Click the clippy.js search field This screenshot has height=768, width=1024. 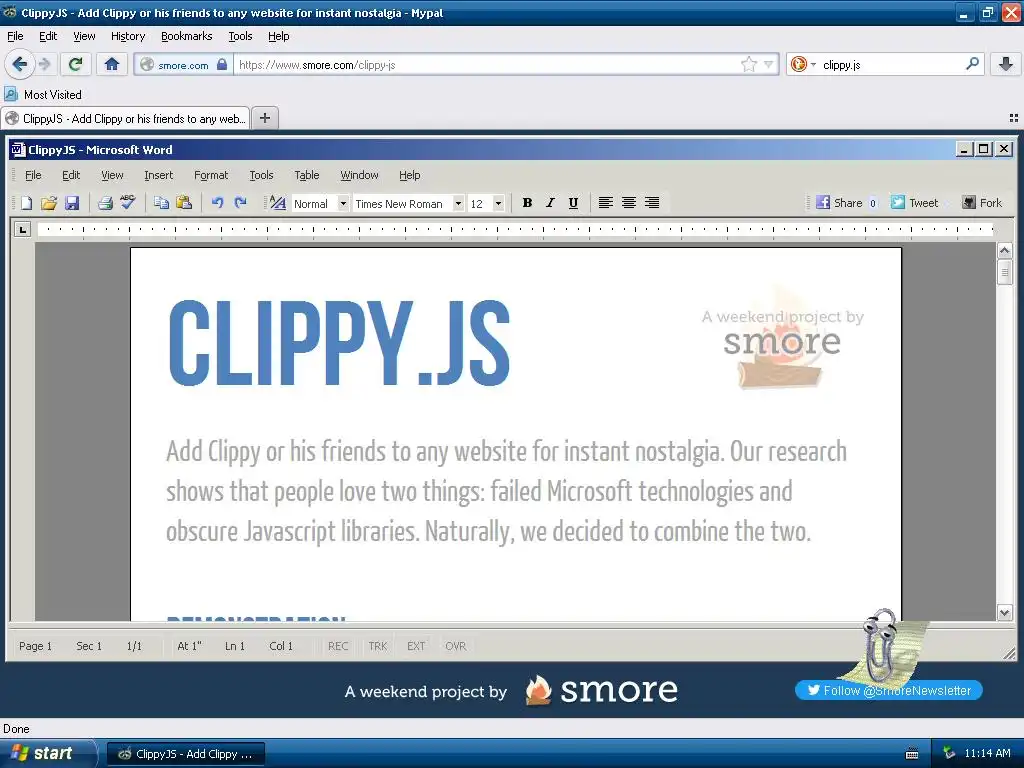(891, 64)
